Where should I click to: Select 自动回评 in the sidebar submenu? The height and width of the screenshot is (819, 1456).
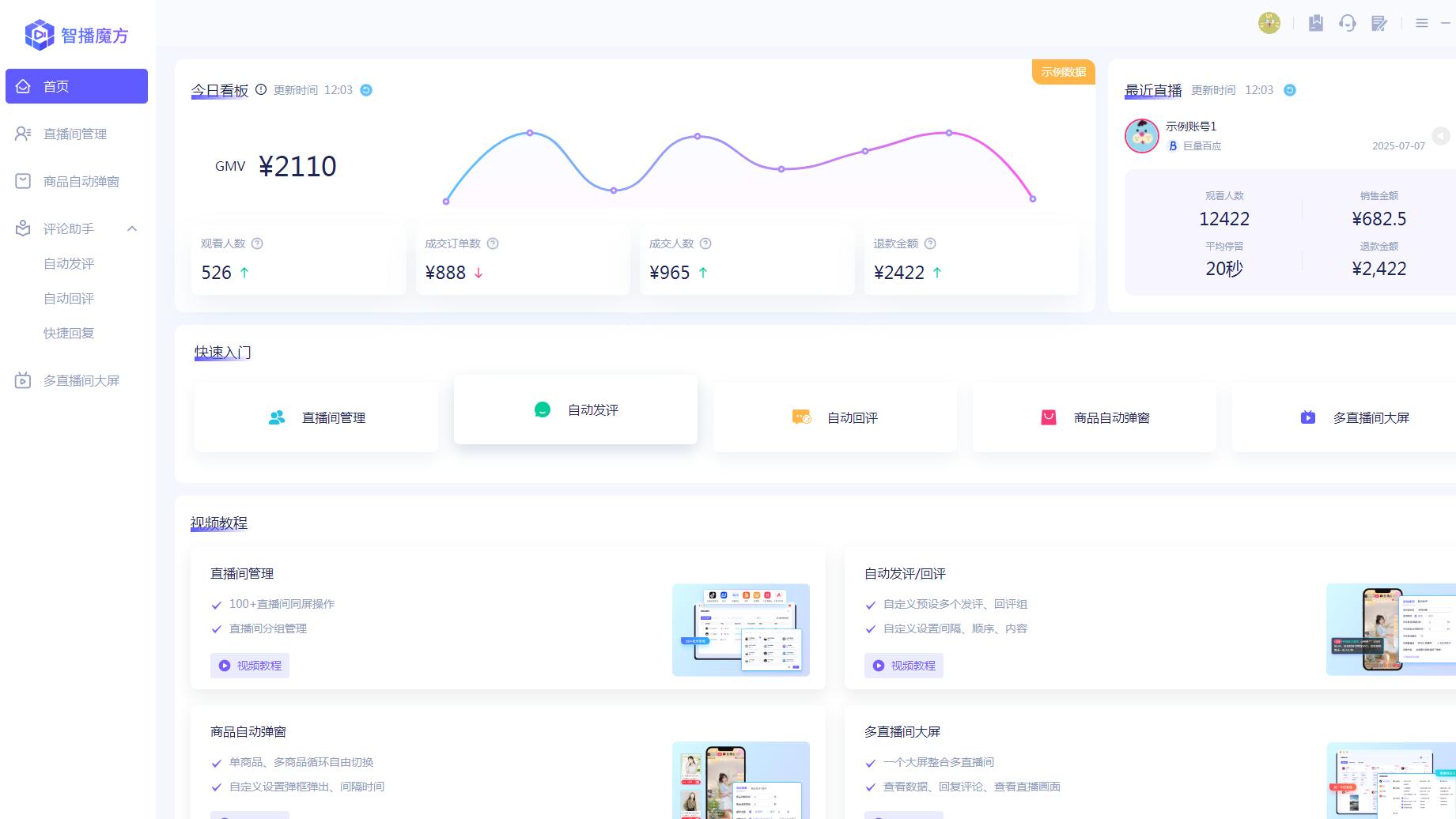pos(69,298)
